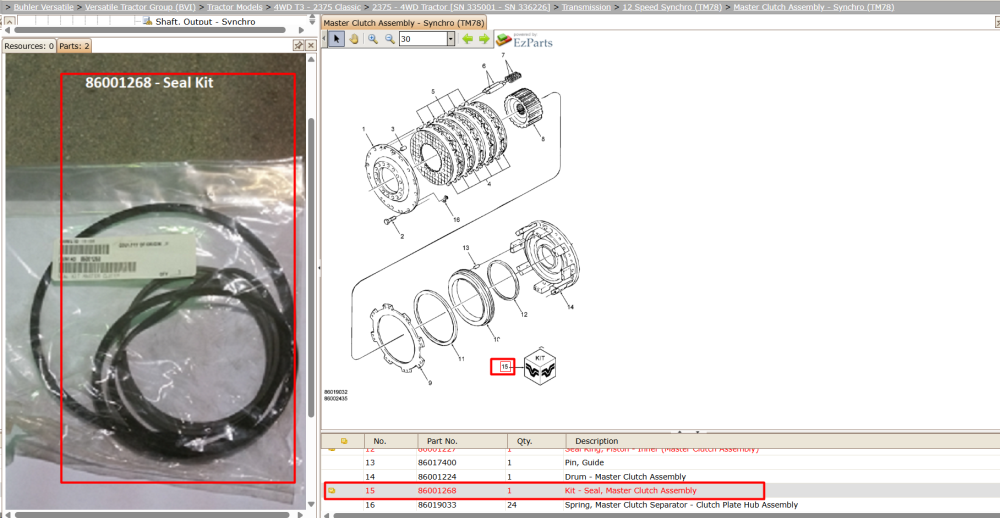Click callout 1 on the diagram
This screenshot has width=1000, height=518.
[365, 130]
